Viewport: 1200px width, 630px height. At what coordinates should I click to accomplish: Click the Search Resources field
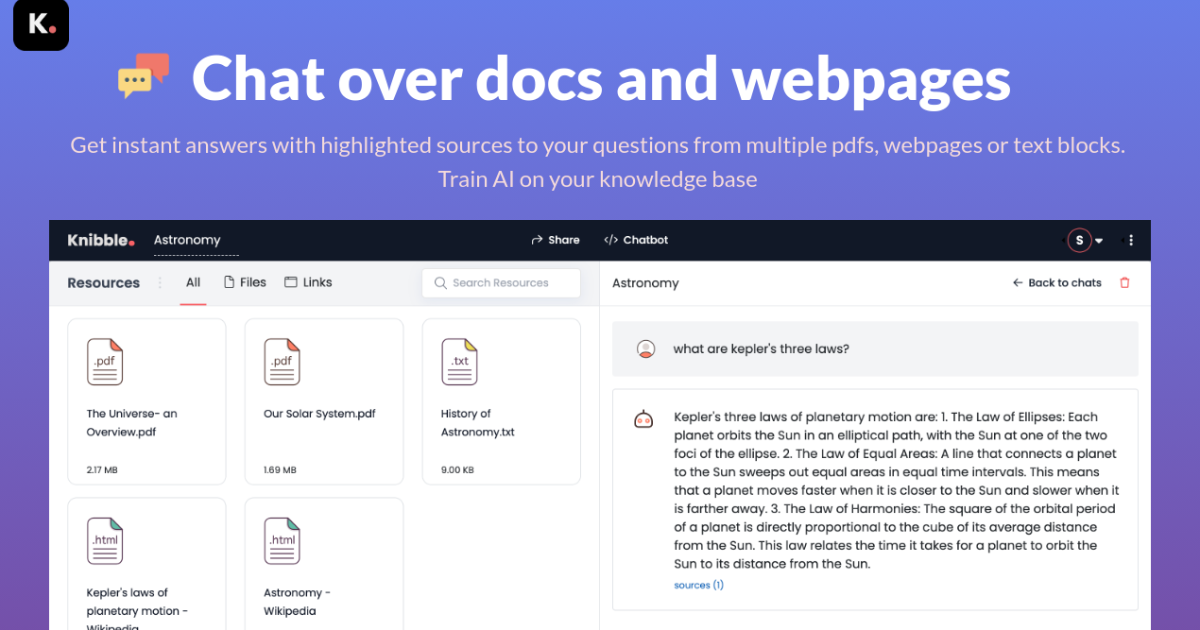501,283
